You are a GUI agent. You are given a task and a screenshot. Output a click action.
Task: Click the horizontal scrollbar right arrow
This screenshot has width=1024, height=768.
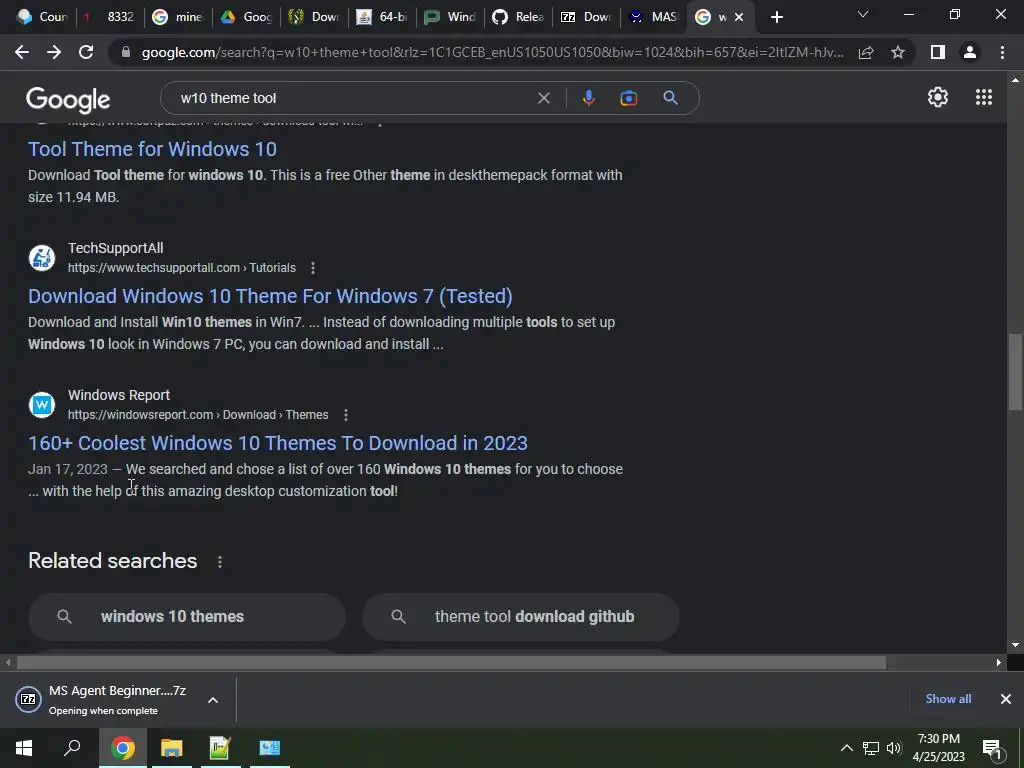999,663
